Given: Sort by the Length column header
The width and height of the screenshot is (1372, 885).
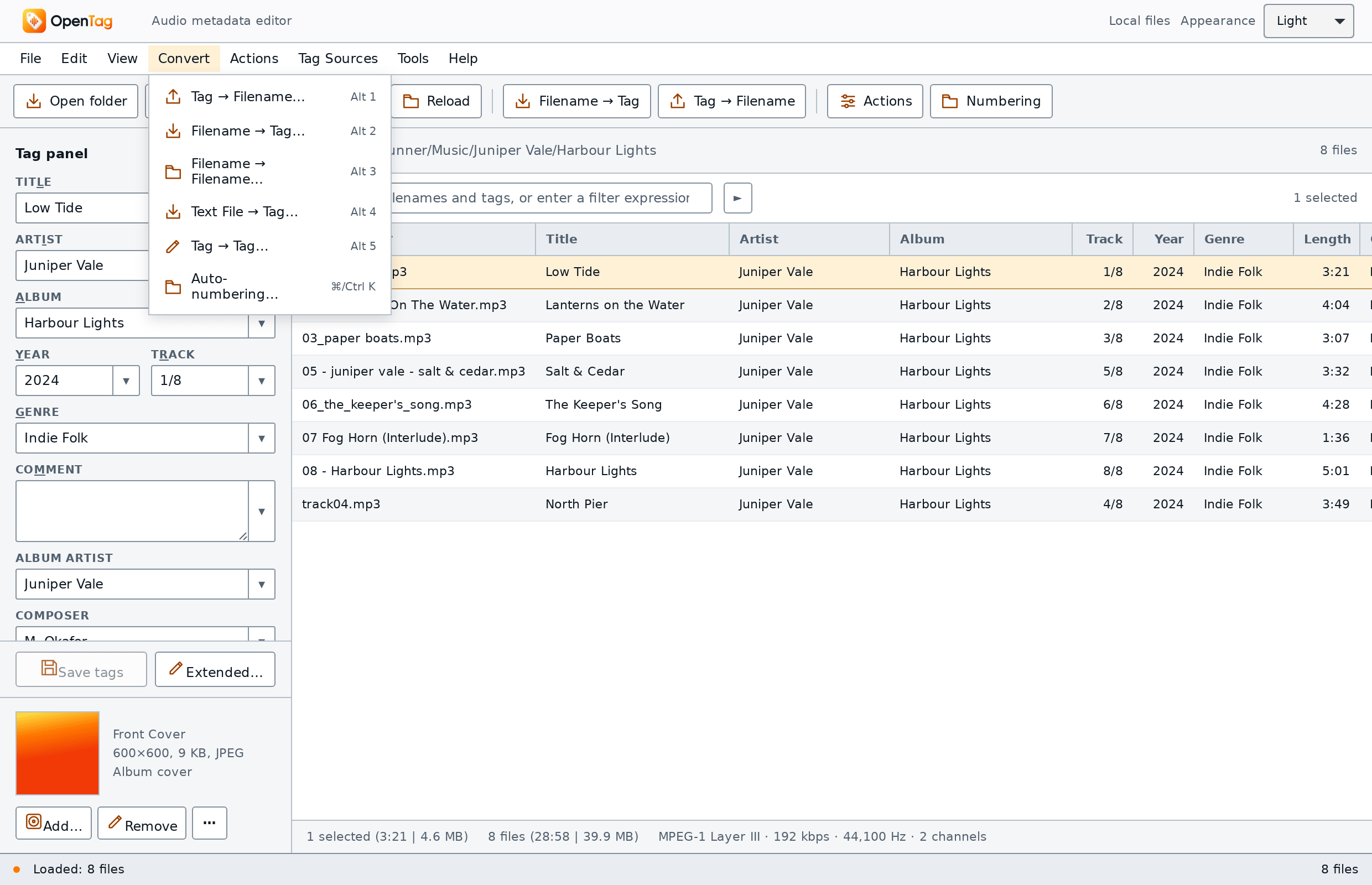Looking at the screenshot, I should pos(1327,239).
